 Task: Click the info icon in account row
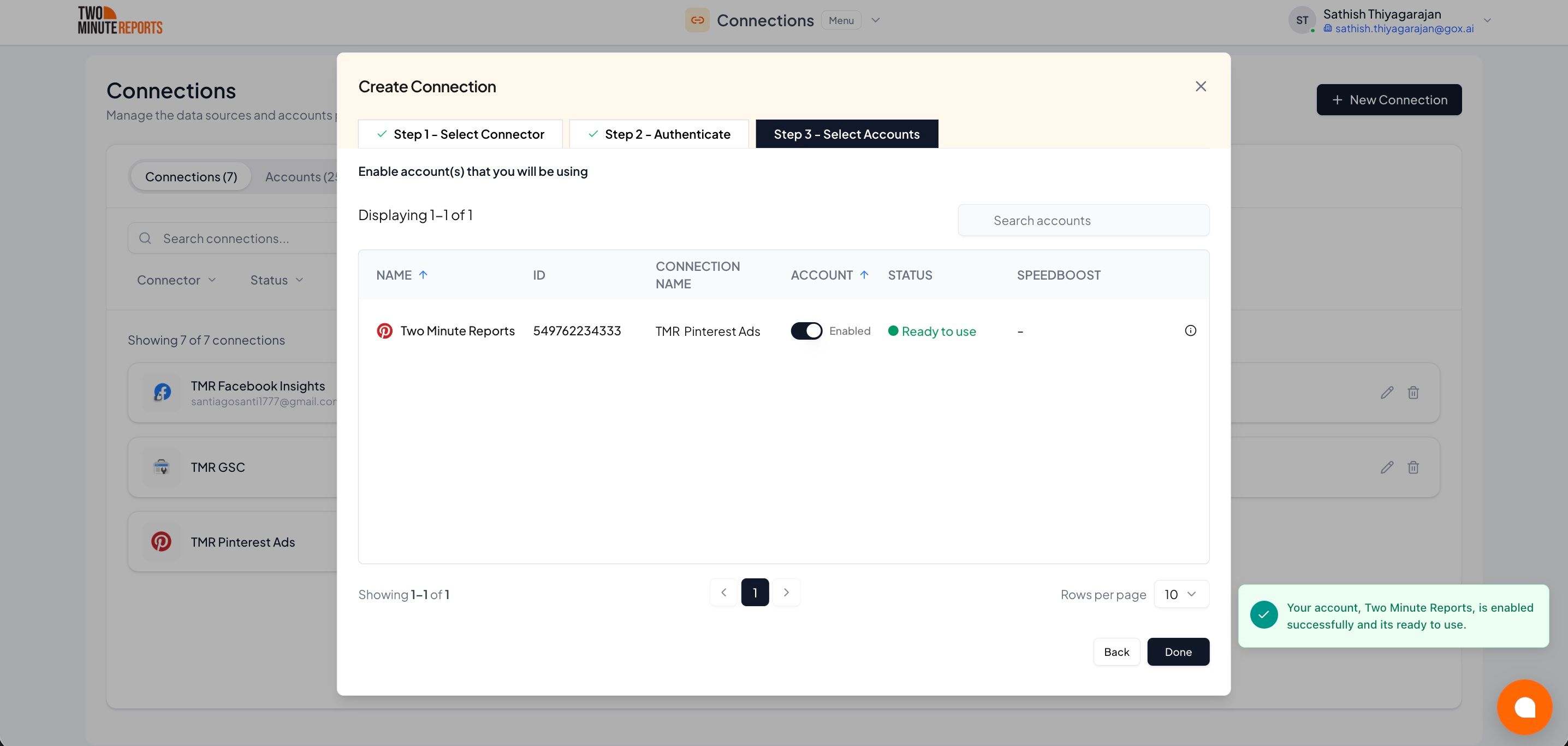1190,331
